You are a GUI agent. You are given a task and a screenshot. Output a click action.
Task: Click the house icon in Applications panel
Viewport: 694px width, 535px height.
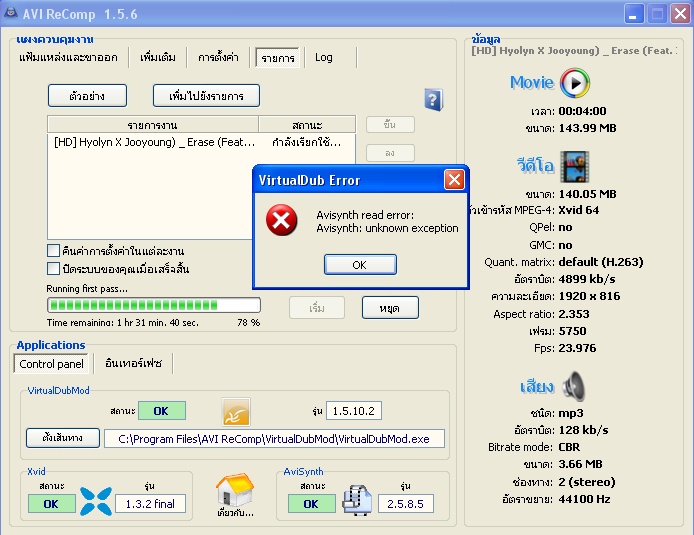[x=233, y=490]
